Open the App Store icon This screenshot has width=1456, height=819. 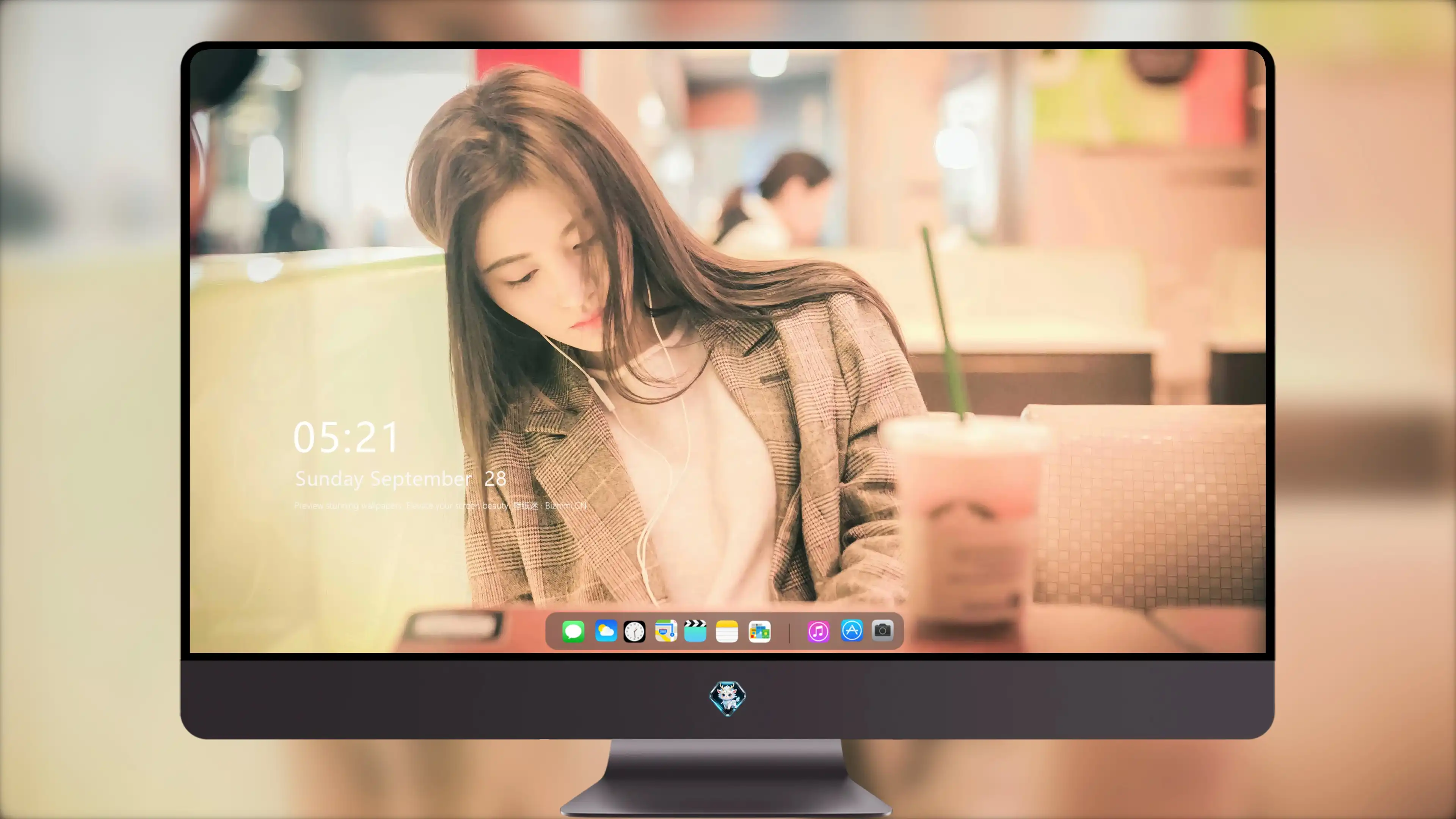click(x=852, y=630)
